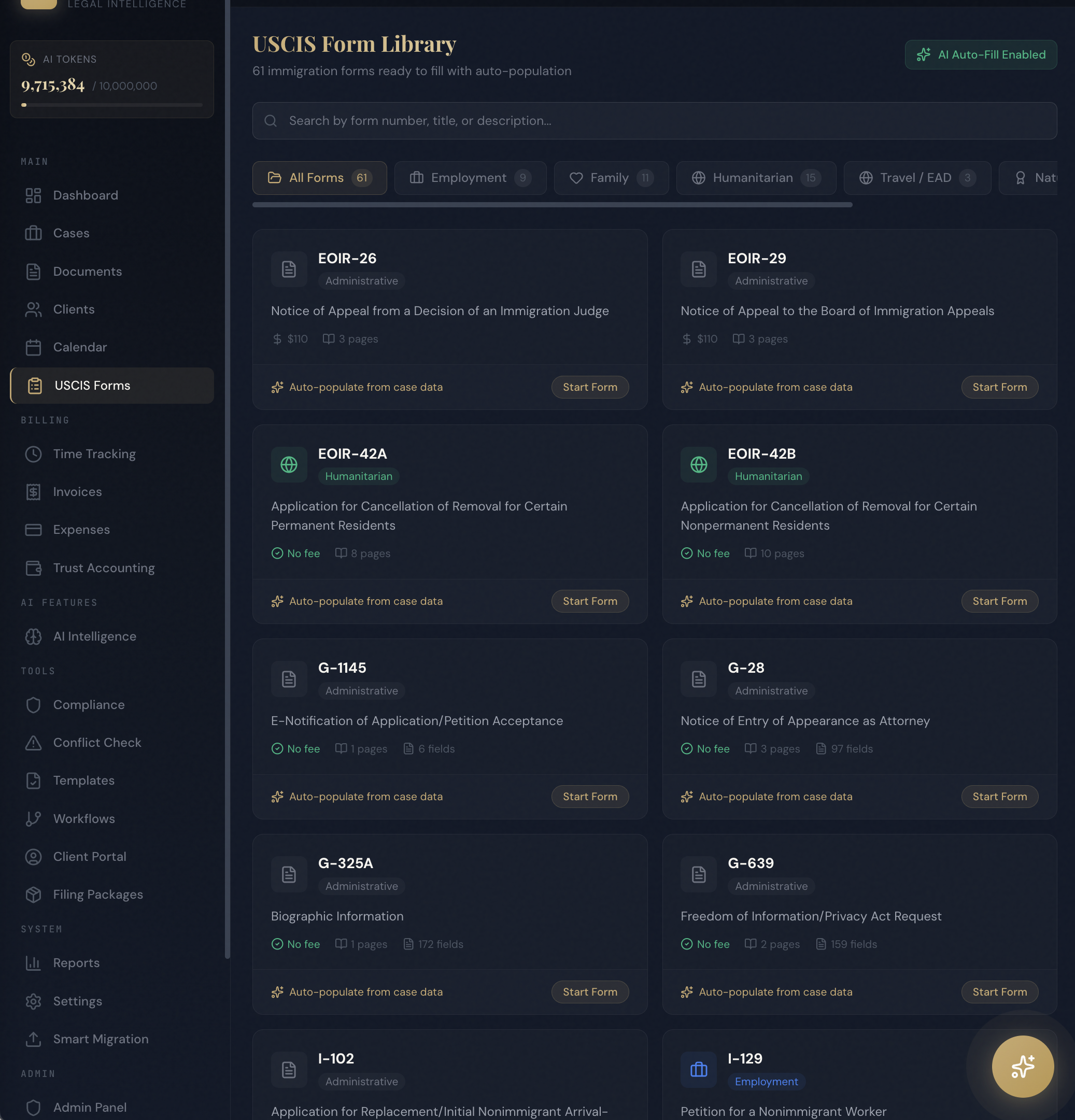Viewport: 1075px width, 1120px height.
Task: Click the Workflows branch icon
Action: [x=33, y=819]
